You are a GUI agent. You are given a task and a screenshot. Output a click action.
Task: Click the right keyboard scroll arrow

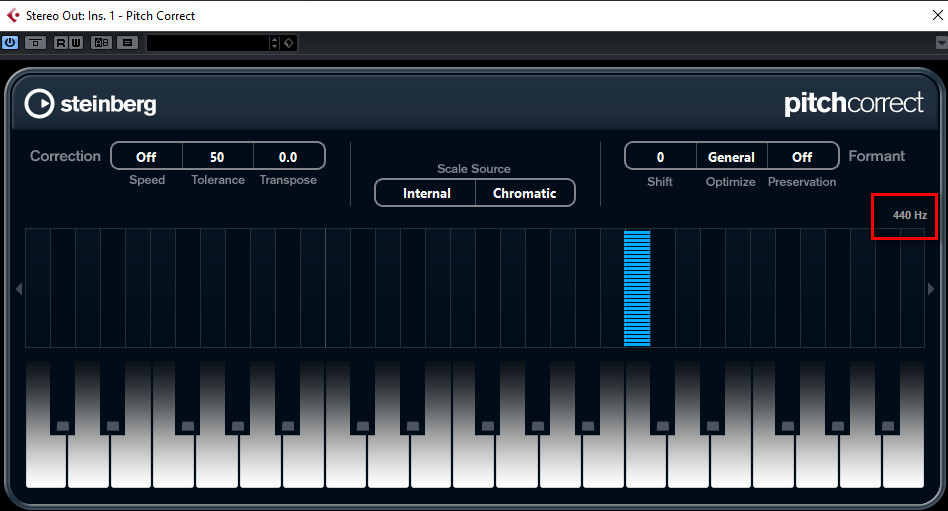click(931, 289)
